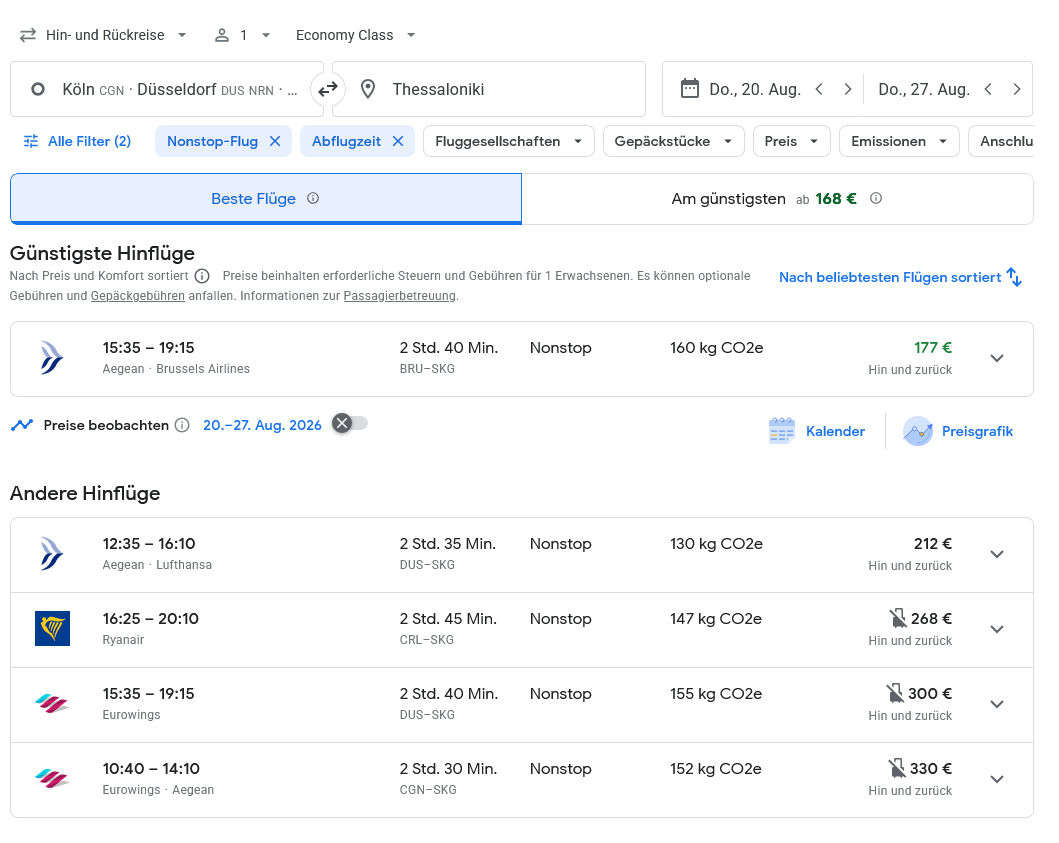Viewport: 1059px width, 843px height.
Task: Move departure date to next day
Action: pyautogui.click(x=848, y=89)
